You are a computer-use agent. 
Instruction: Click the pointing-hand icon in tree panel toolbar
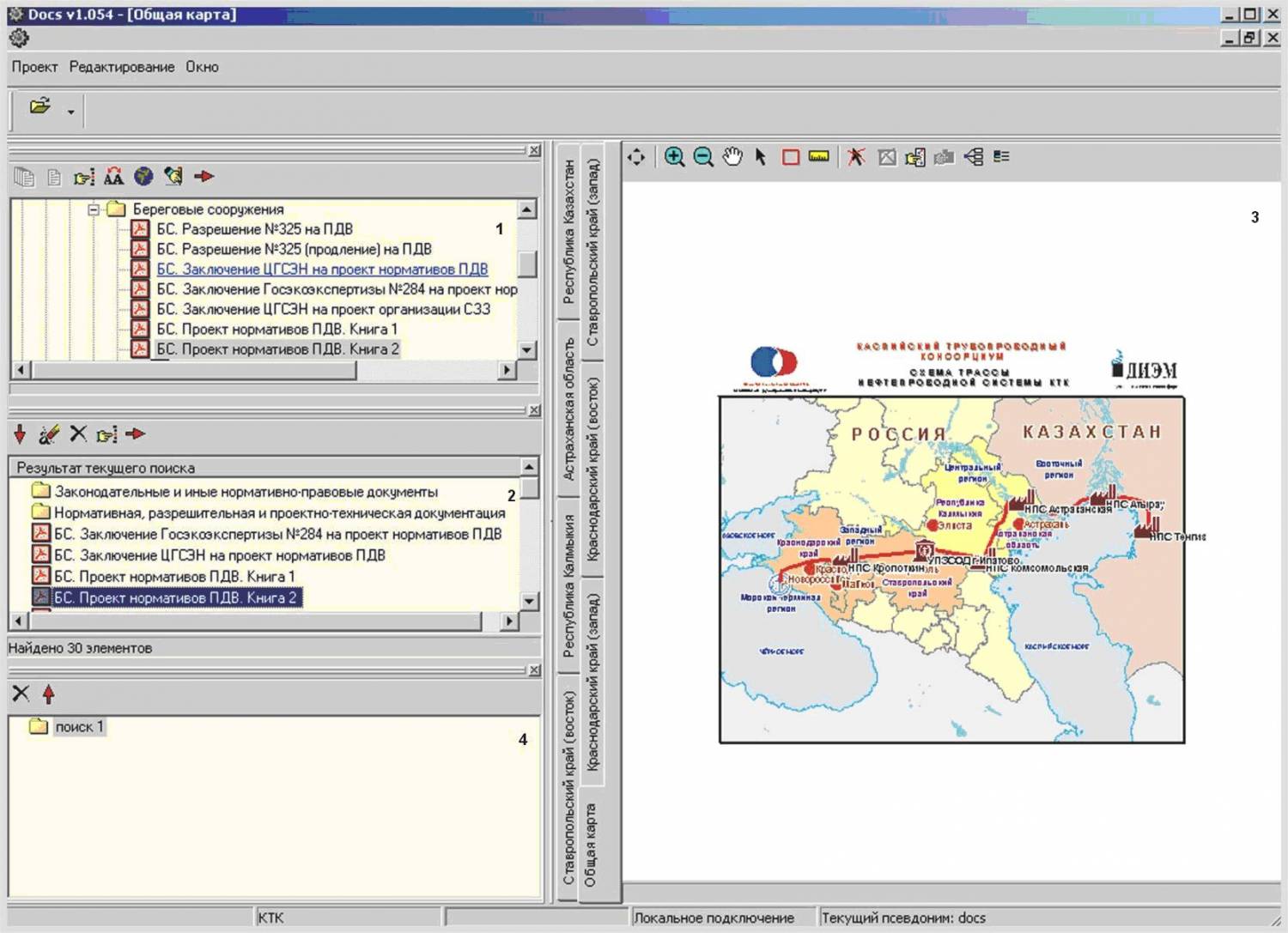coord(84,177)
